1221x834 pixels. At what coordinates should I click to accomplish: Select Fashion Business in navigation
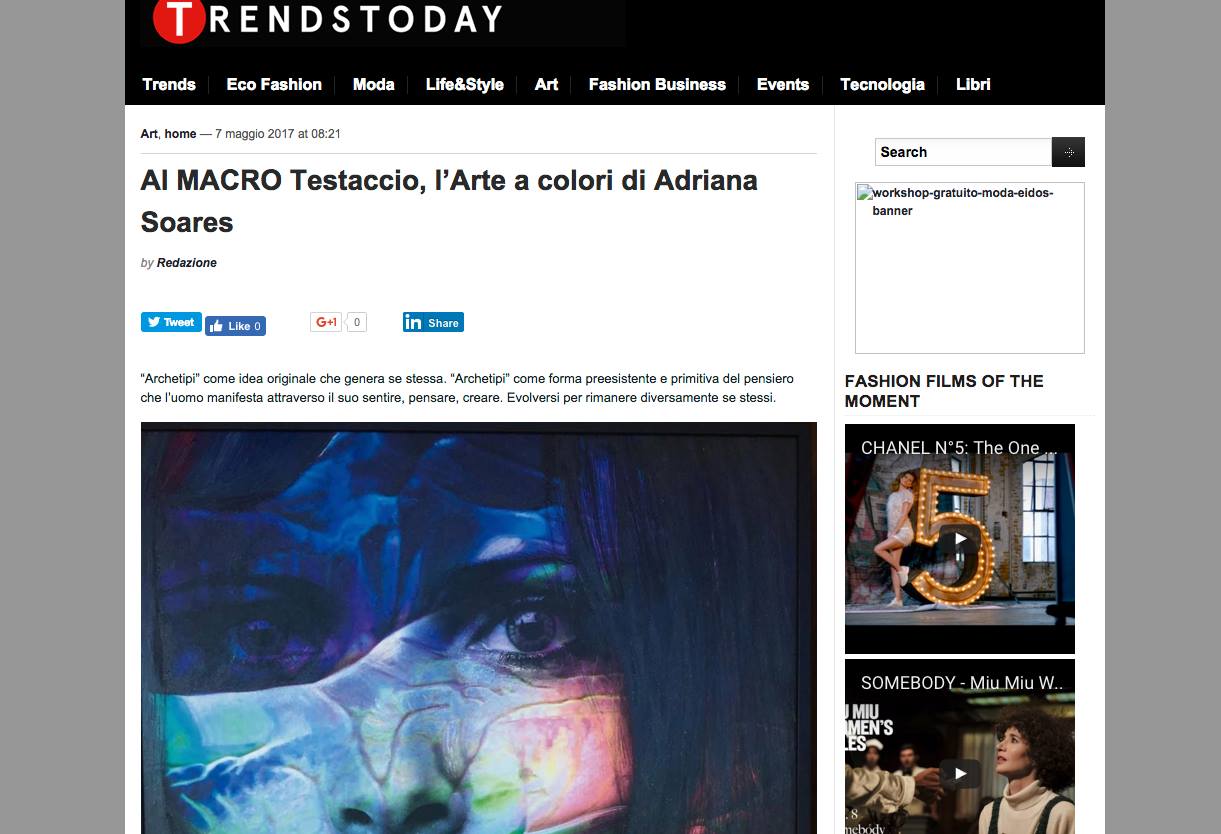click(657, 84)
